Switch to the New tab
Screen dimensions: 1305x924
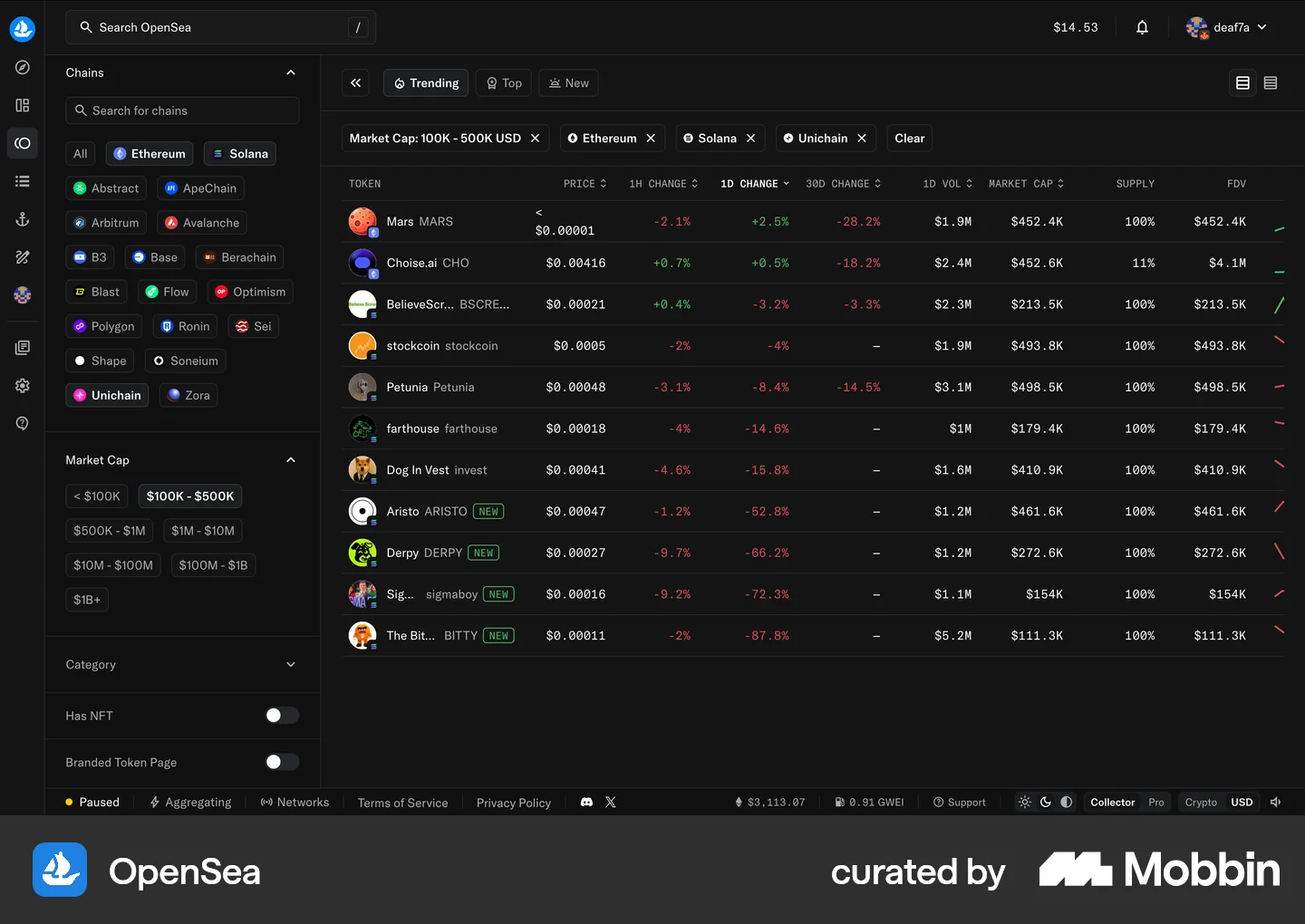569,83
